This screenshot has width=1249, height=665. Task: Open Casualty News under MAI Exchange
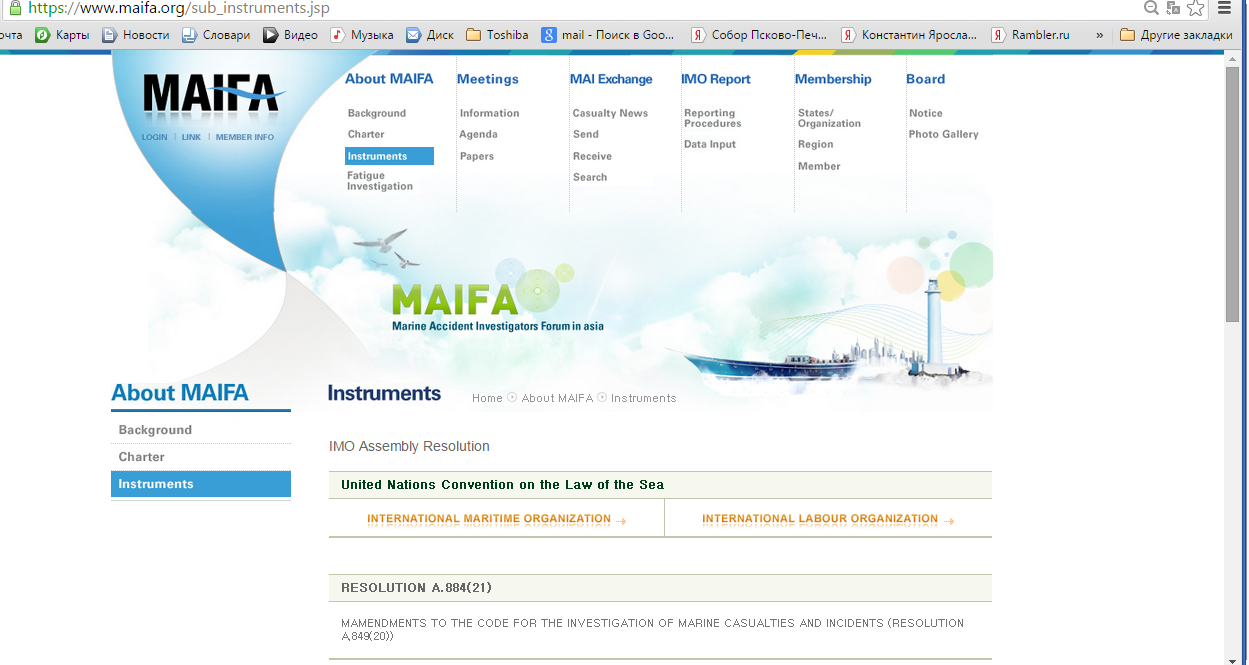pyautogui.click(x=610, y=113)
